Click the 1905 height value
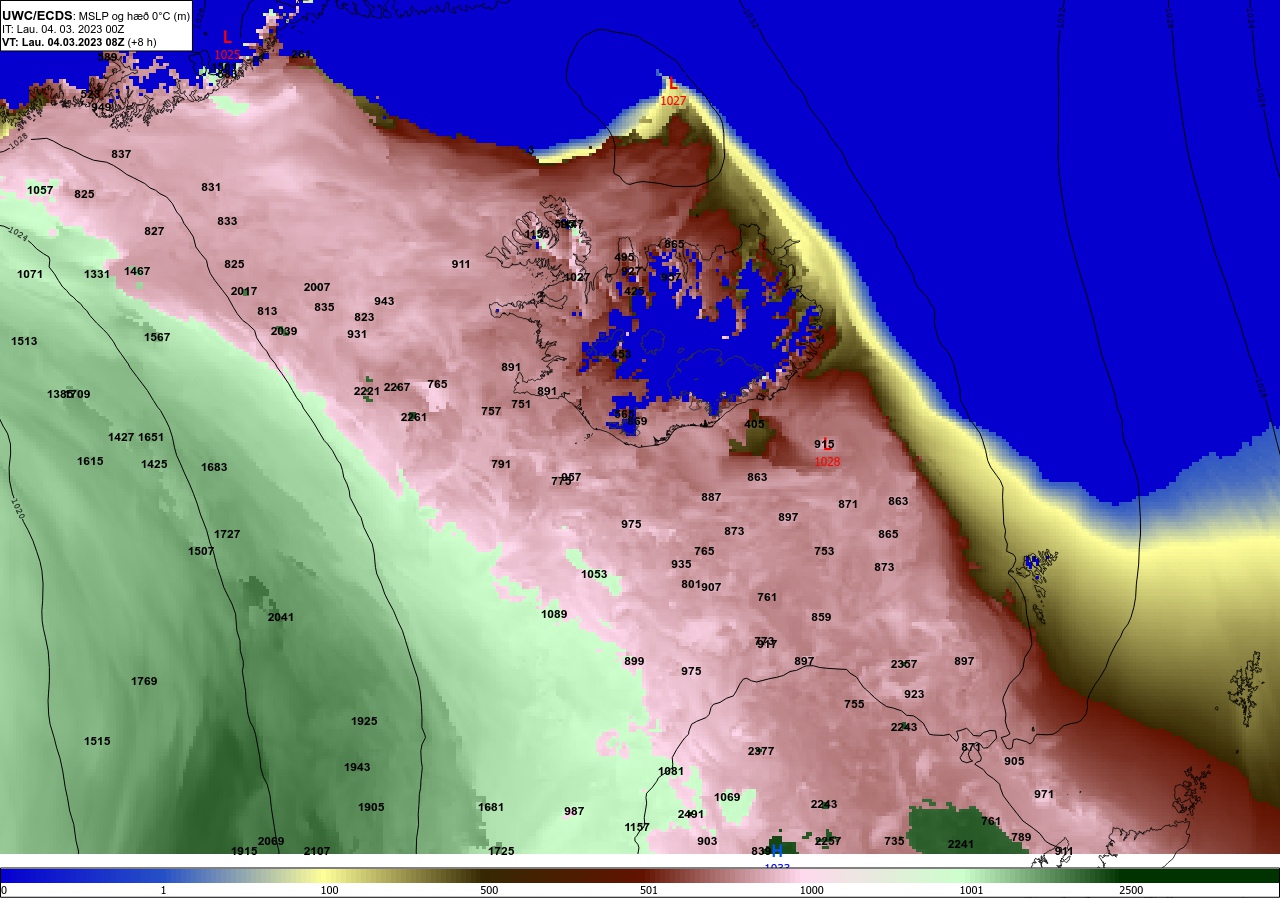Image resolution: width=1280 pixels, height=898 pixels. (x=371, y=807)
